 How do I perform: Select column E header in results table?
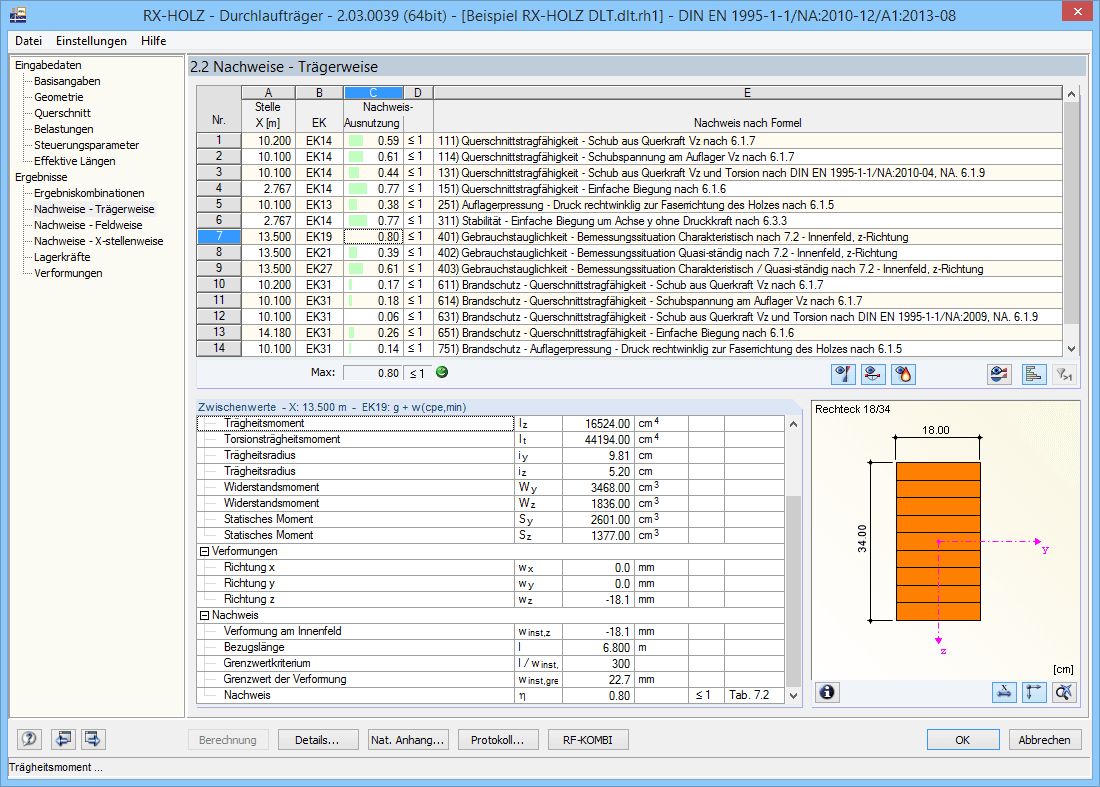click(747, 93)
